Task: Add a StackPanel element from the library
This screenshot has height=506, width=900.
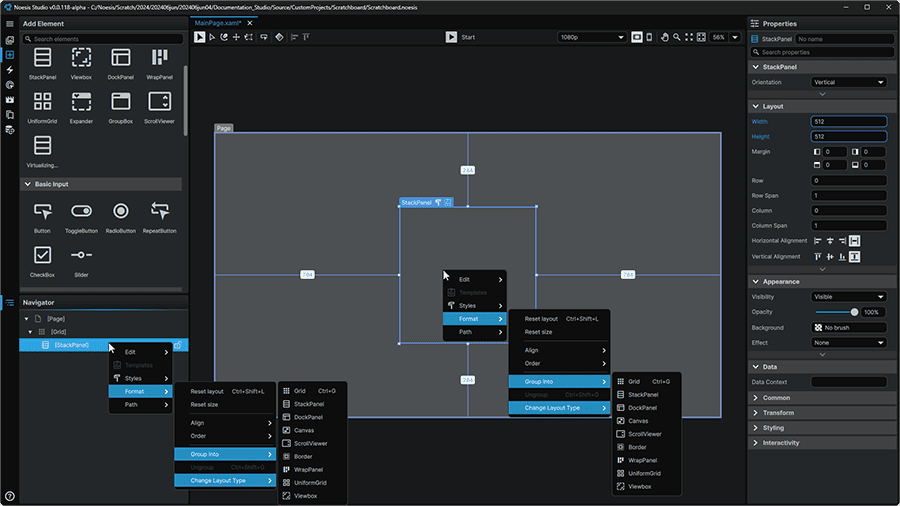Action: point(42,64)
